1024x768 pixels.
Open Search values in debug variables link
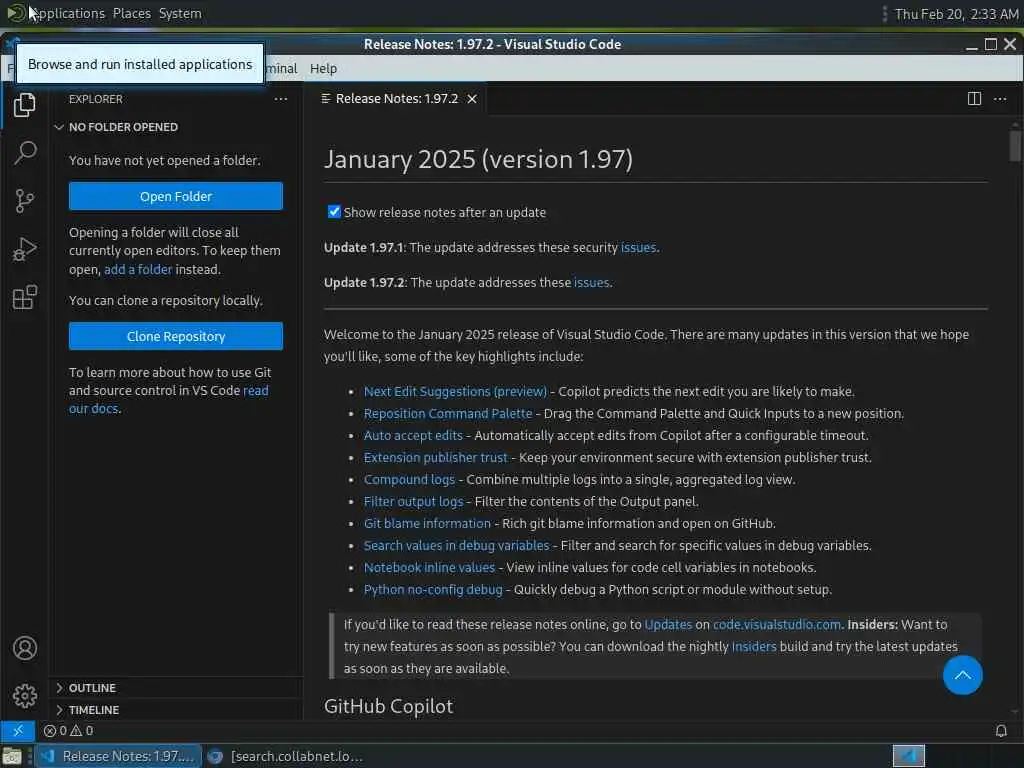pos(456,545)
